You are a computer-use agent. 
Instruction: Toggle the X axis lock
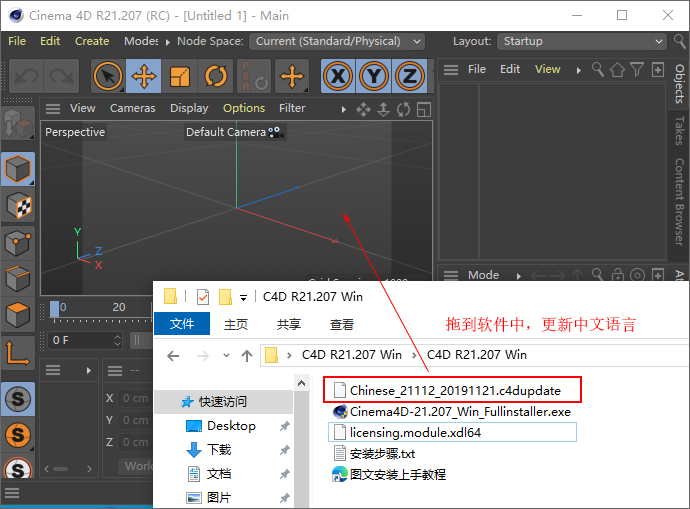click(x=338, y=77)
